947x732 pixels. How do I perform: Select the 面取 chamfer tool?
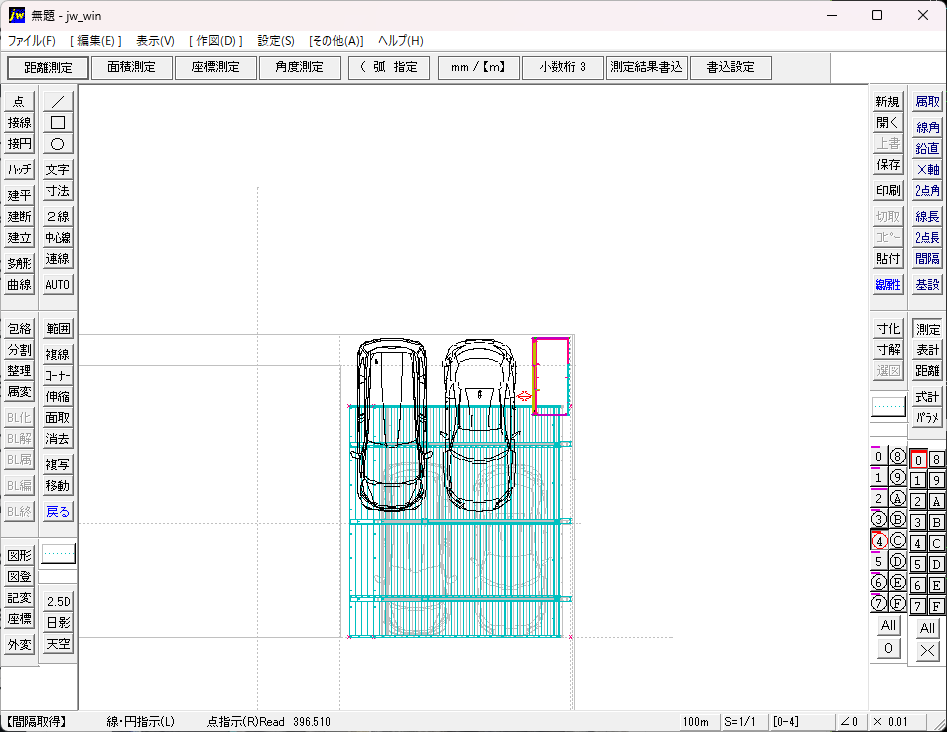click(x=58, y=418)
